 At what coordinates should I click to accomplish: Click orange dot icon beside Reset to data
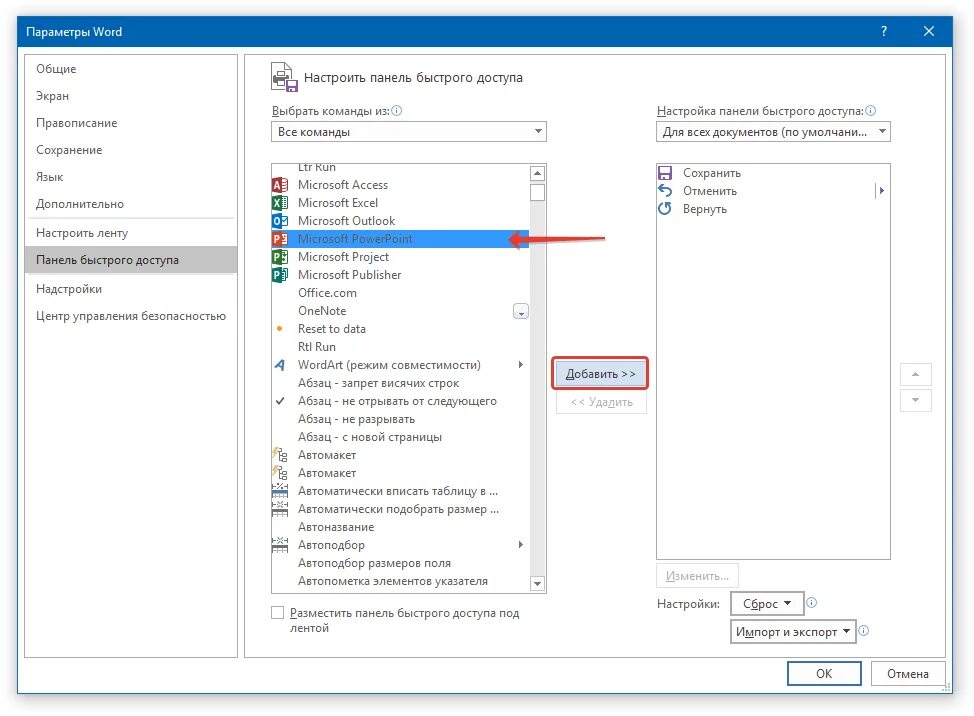tap(280, 329)
